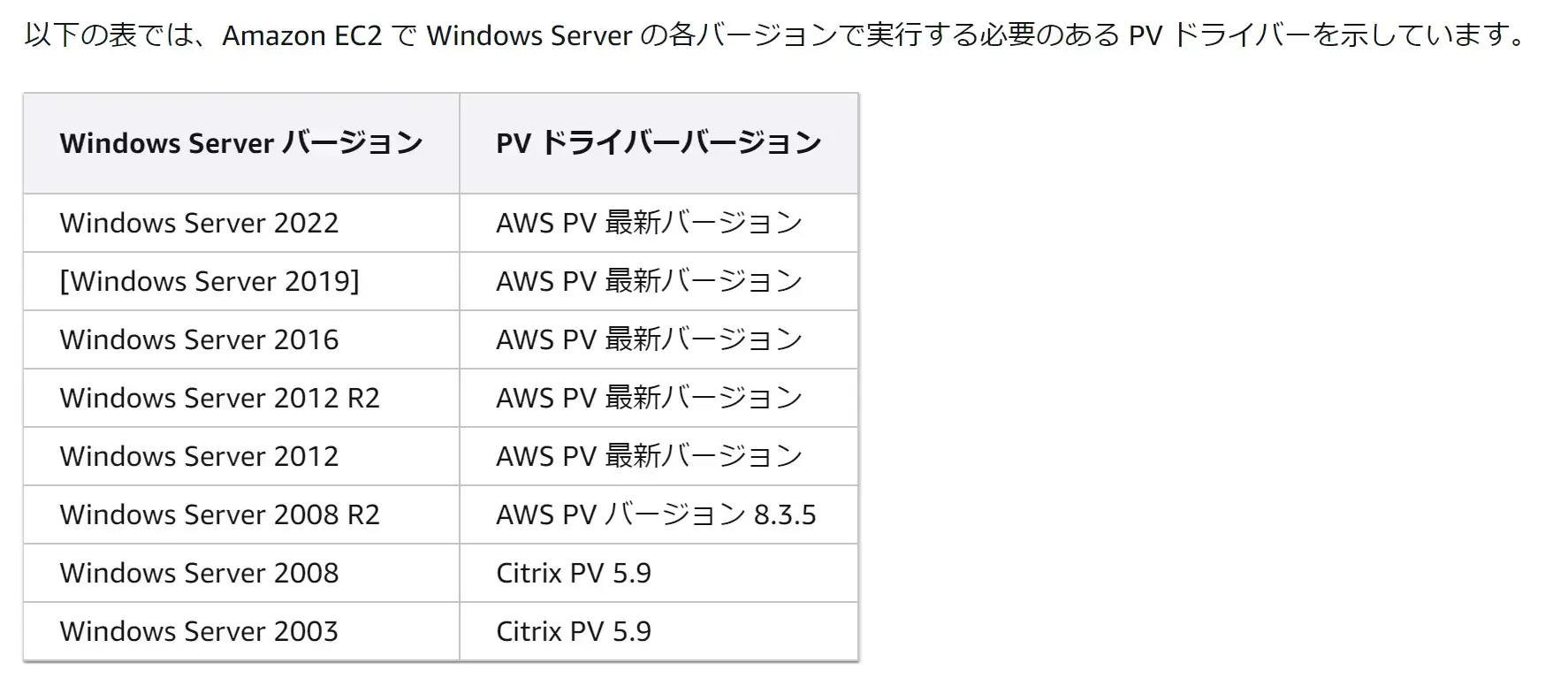Click AWS PV 最新バージョン in the 2012 row
The height and width of the screenshot is (678, 1568).
(x=649, y=456)
